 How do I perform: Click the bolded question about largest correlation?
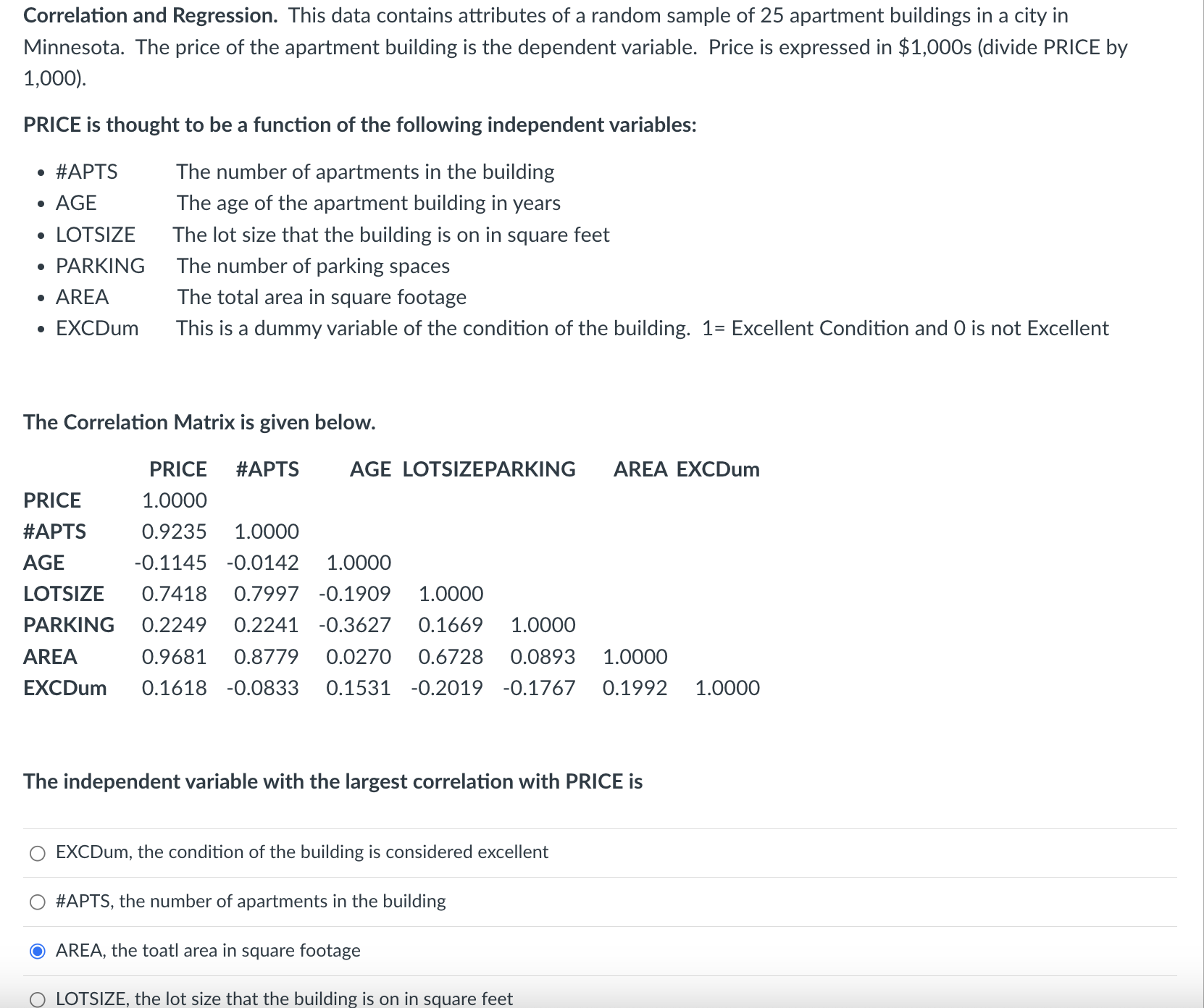(x=333, y=781)
